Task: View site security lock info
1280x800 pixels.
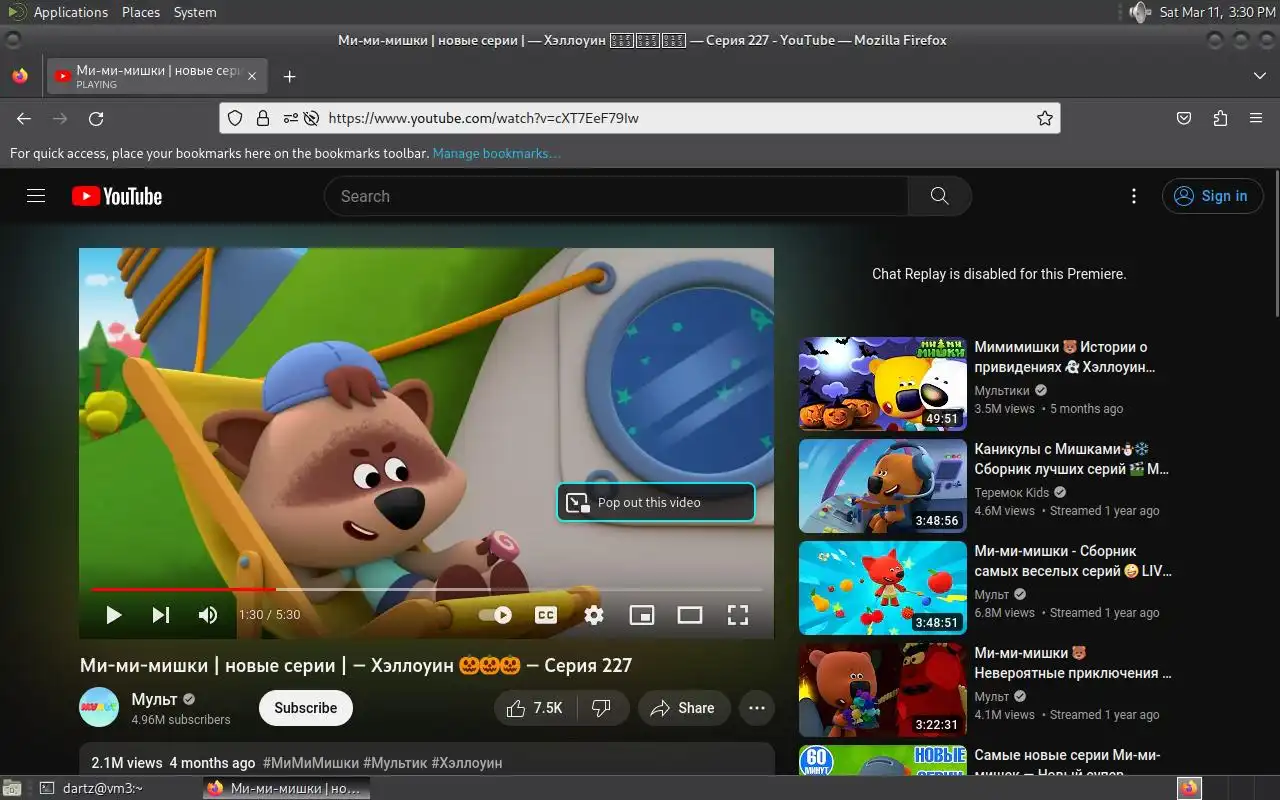Action: click(x=263, y=118)
